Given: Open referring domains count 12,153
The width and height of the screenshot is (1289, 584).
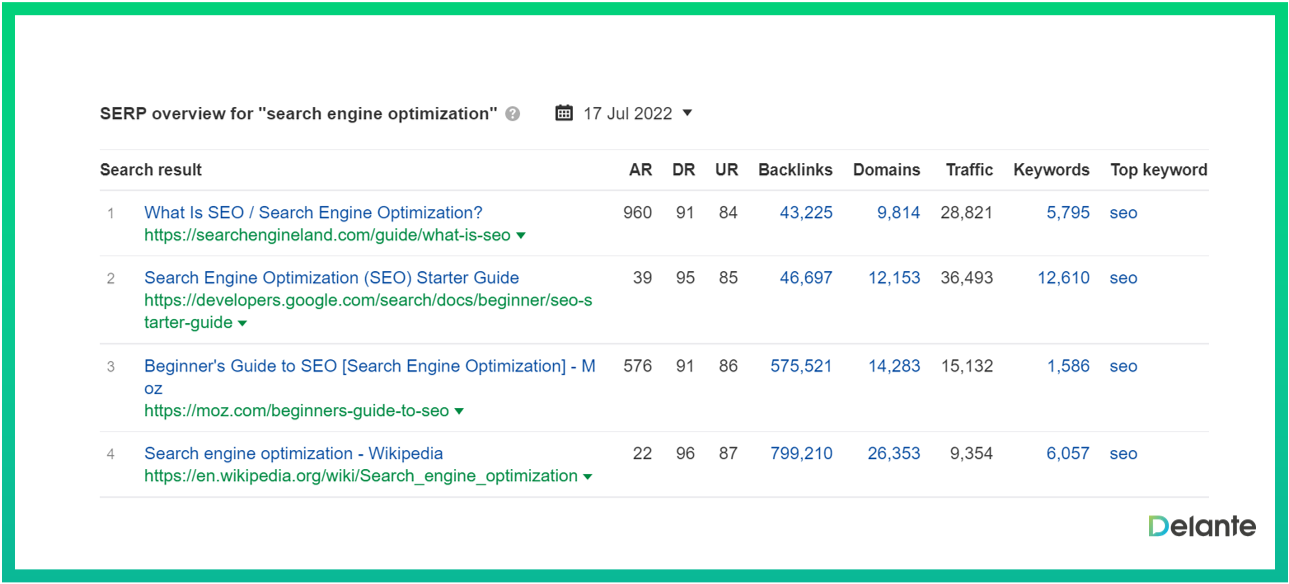Looking at the screenshot, I should pos(894,278).
